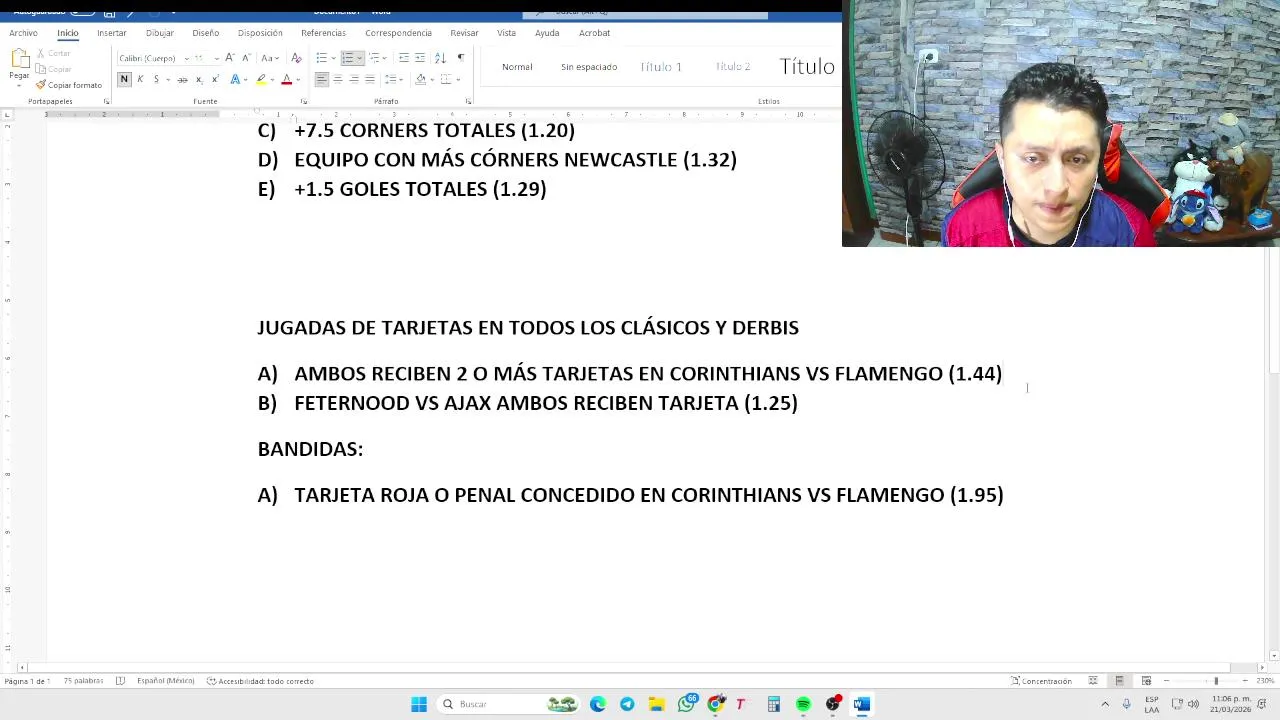This screenshot has height=720, width=1280.
Task: Toggle bold N button
Action: (x=124, y=79)
